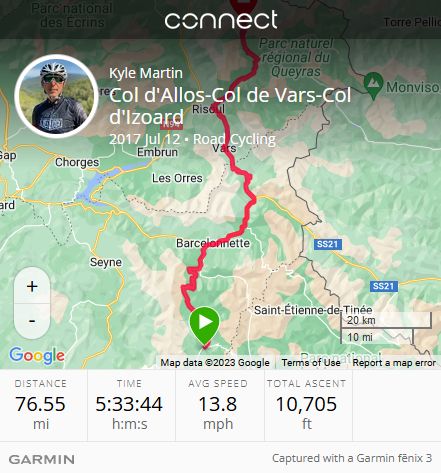
Task: Click Report a map error link
Action: [x=394, y=363]
